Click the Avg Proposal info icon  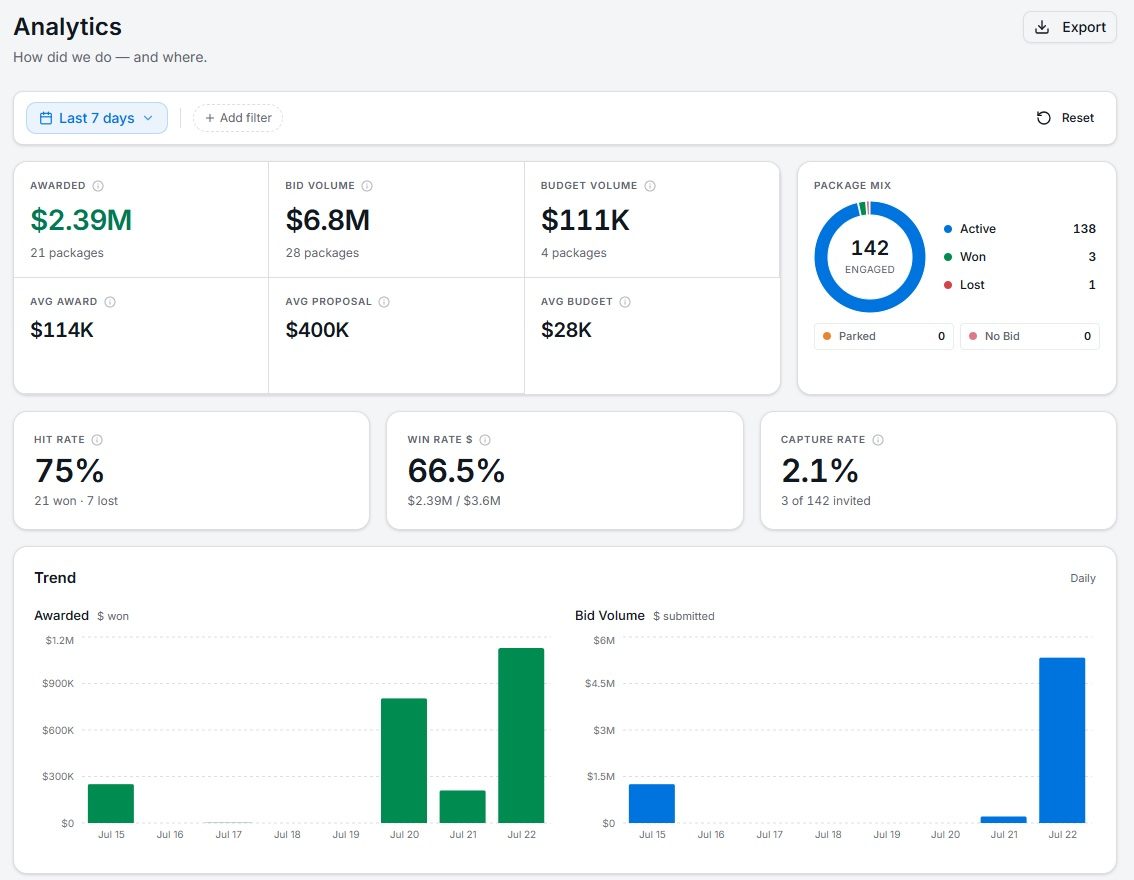384,302
